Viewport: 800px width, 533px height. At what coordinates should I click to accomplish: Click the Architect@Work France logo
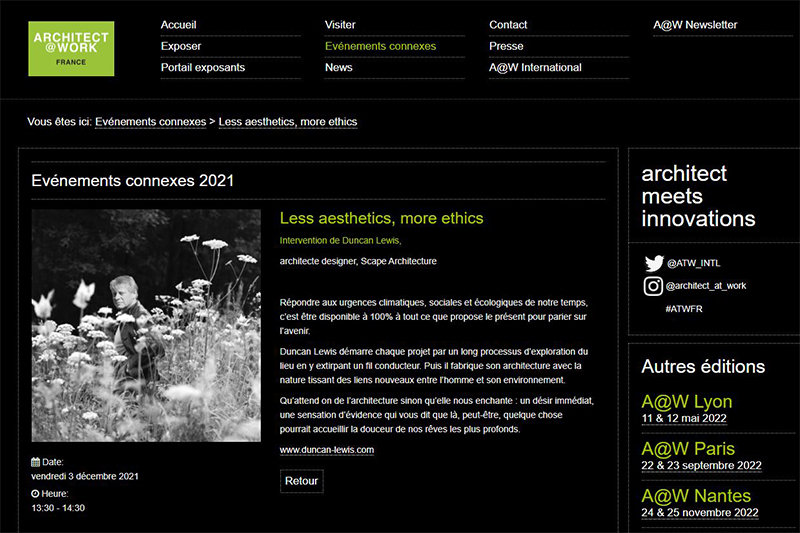(x=71, y=48)
